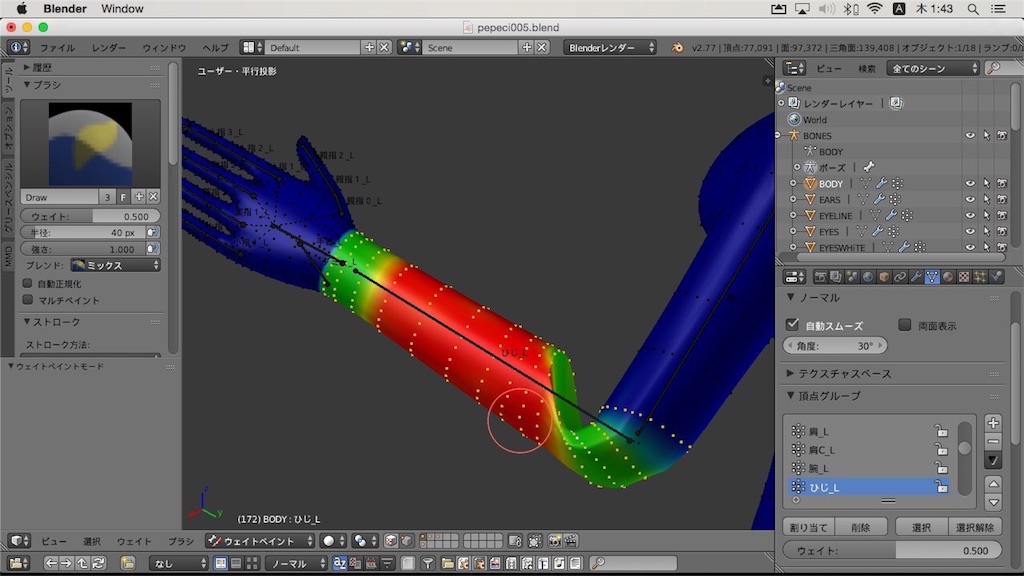Click the lock icon of ひじ_L group
1024x576 pixels.
[941, 487]
